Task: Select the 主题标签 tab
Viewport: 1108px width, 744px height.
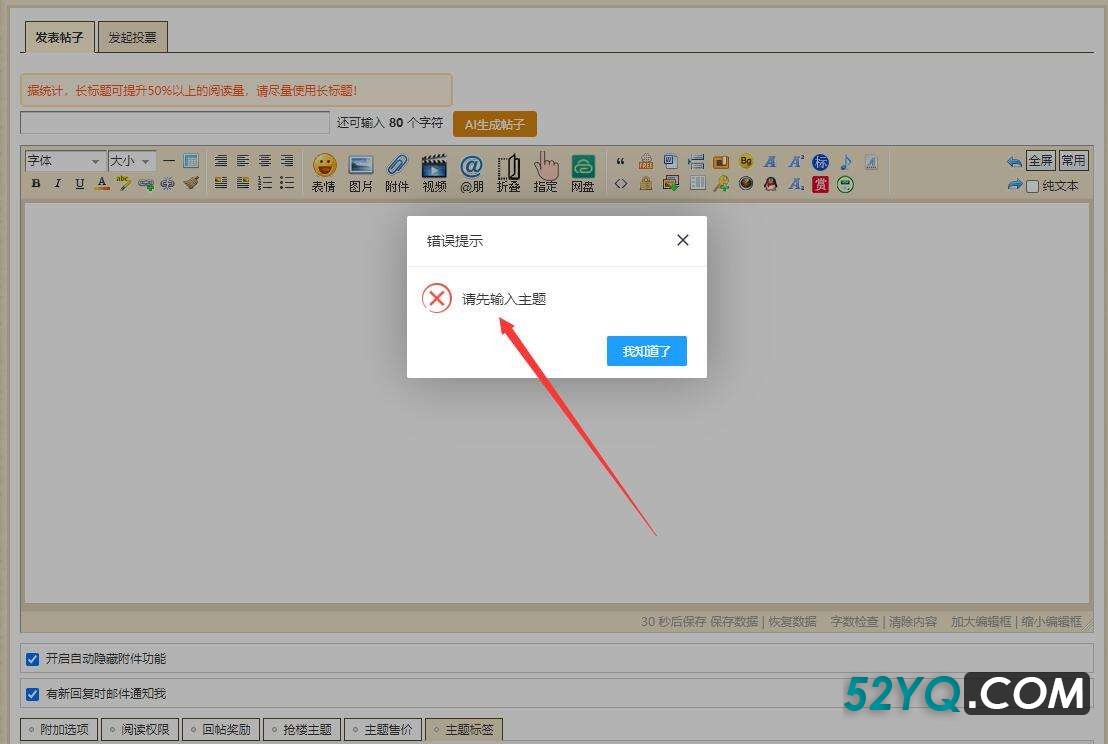Action: (x=463, y=730)
